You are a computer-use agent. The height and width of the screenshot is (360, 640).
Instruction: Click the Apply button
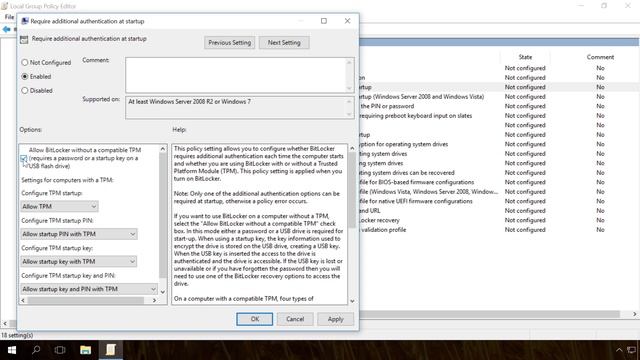click(x=336, y=319)
